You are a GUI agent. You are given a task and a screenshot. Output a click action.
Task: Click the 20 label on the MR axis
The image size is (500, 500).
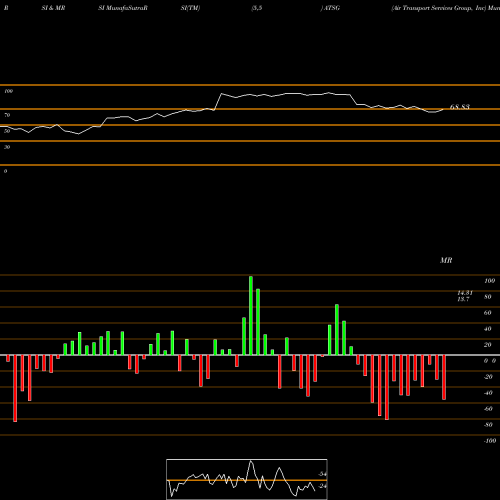click(488, 345)
